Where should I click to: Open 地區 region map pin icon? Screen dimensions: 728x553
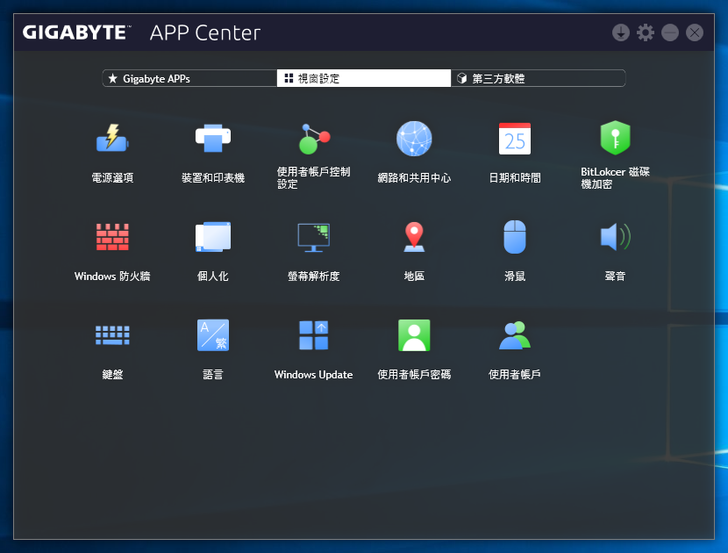pos(414,237)
